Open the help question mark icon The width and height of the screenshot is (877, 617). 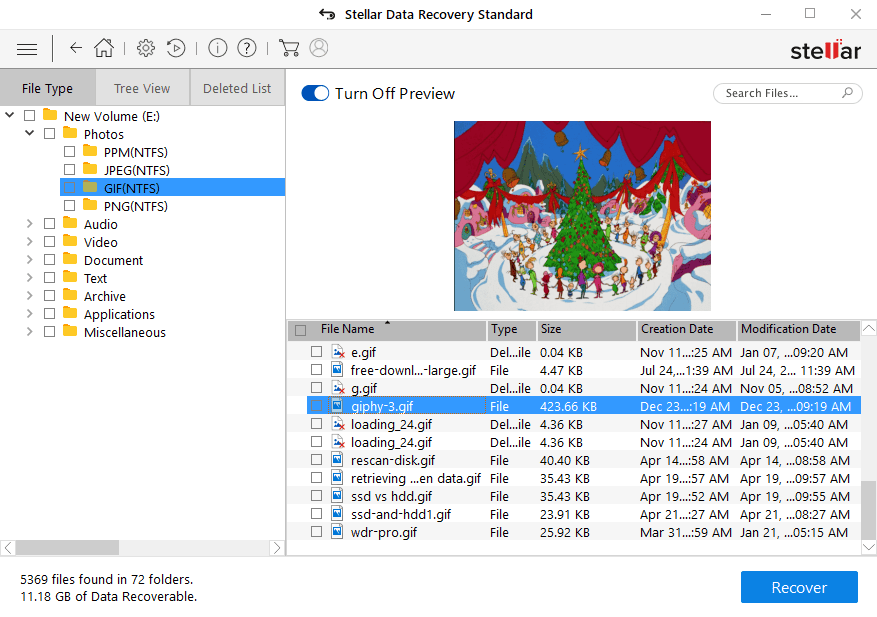pos(247,48)
